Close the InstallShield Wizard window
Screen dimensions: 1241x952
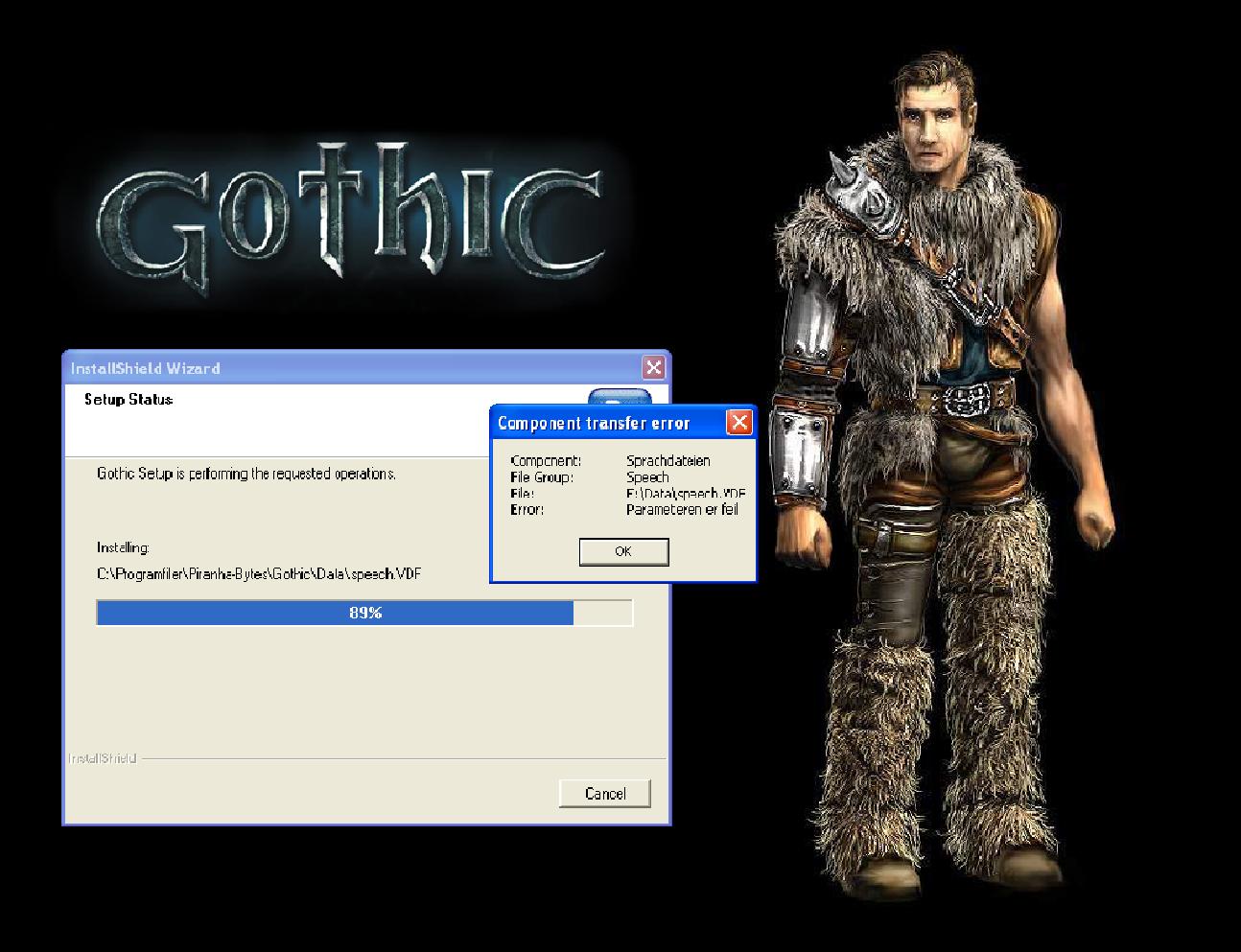[x=653, y=367]
